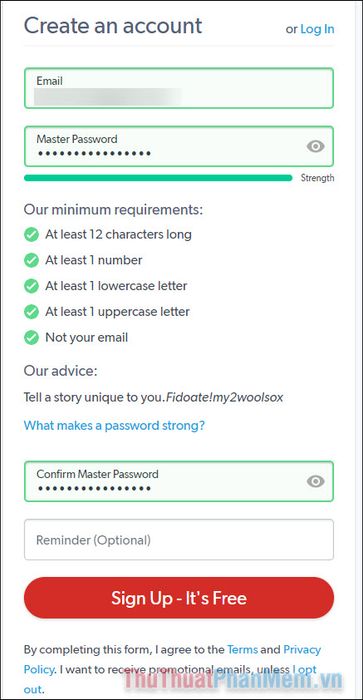The height and width of the screenshot is (700, 363).
Task: Open the Terms link
Action: pos(242,649)
